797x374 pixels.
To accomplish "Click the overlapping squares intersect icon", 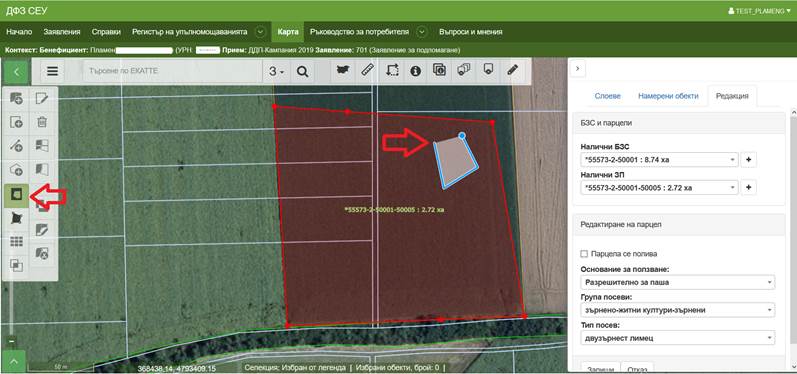I will [x=17, y=265].
